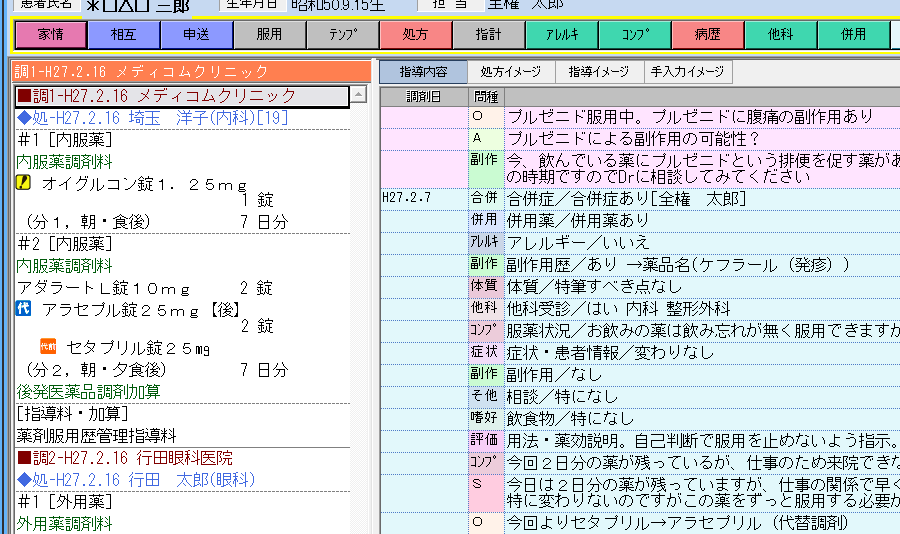Click the orange 代前 icon beside セタプリル錠
This screenshot has width=900, height=534.
click(48, 346)
